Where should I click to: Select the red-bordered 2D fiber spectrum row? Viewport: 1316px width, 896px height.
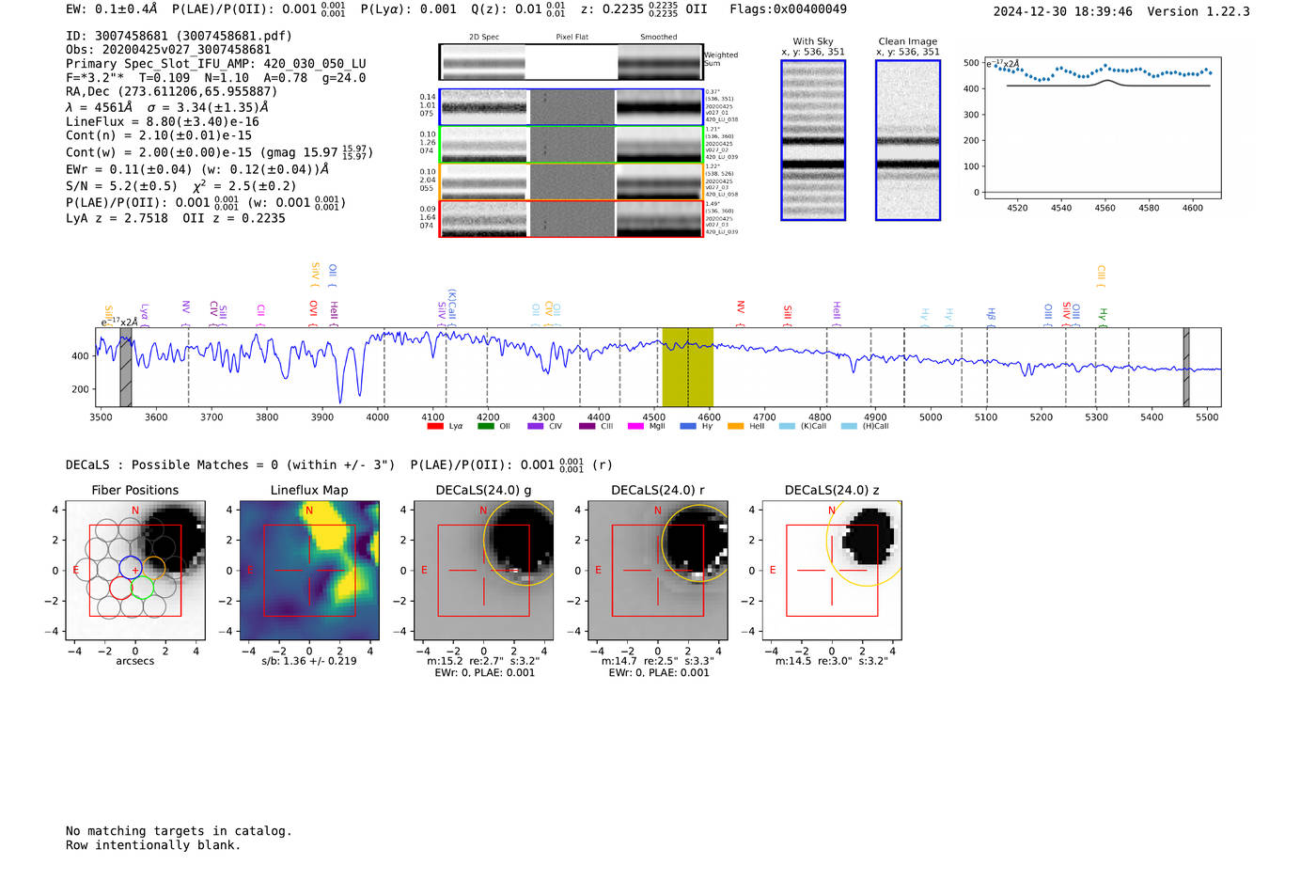coord(572,218)
